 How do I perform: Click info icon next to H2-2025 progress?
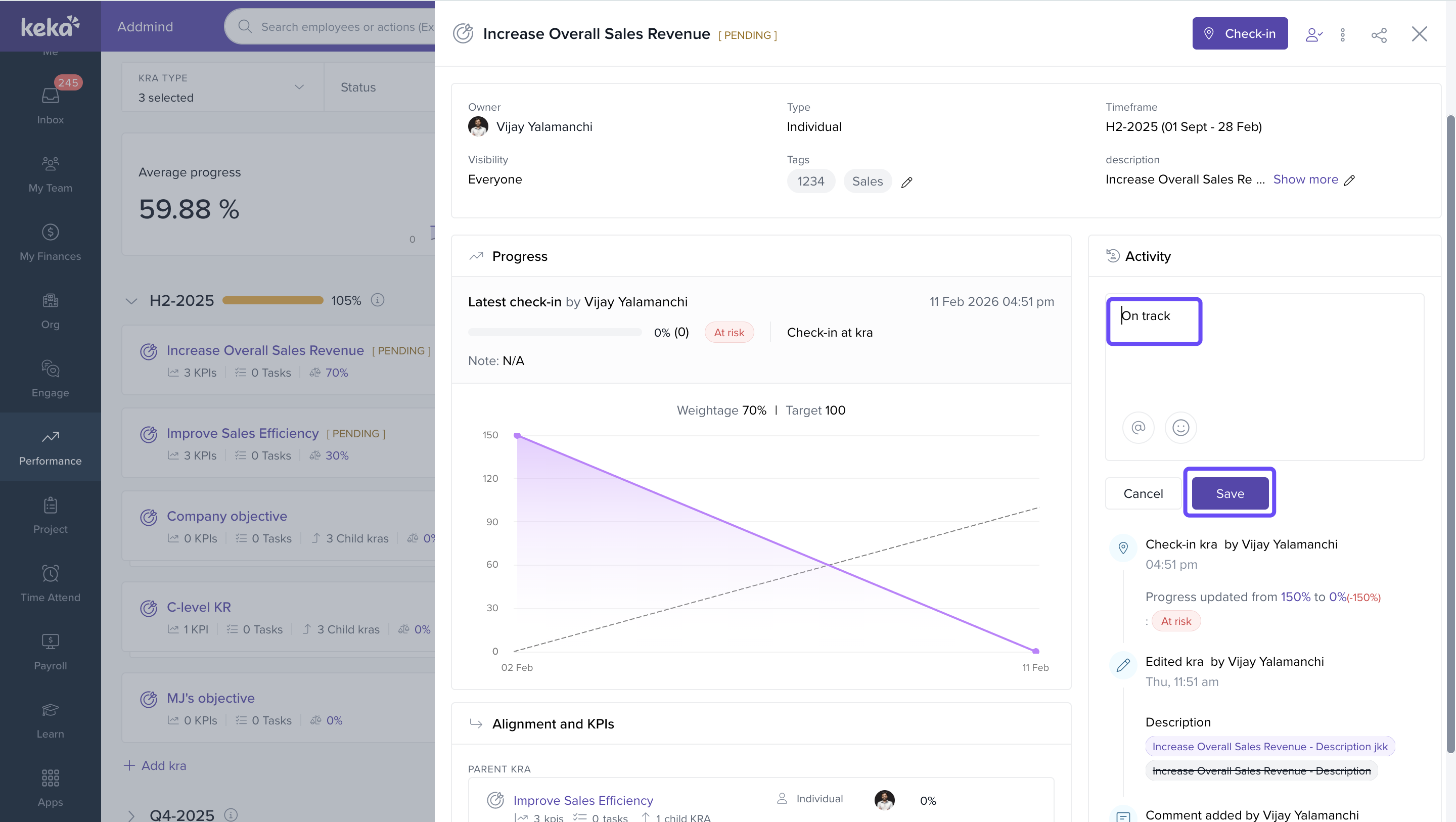click(377, 300)
